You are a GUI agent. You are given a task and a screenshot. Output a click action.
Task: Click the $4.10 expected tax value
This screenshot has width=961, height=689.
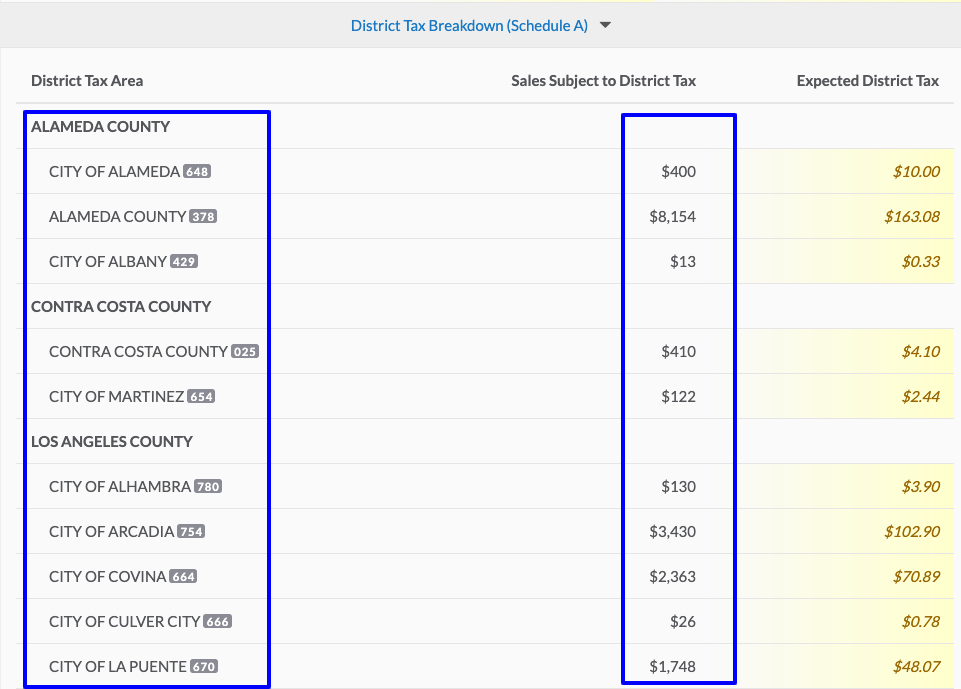point(921,352)
